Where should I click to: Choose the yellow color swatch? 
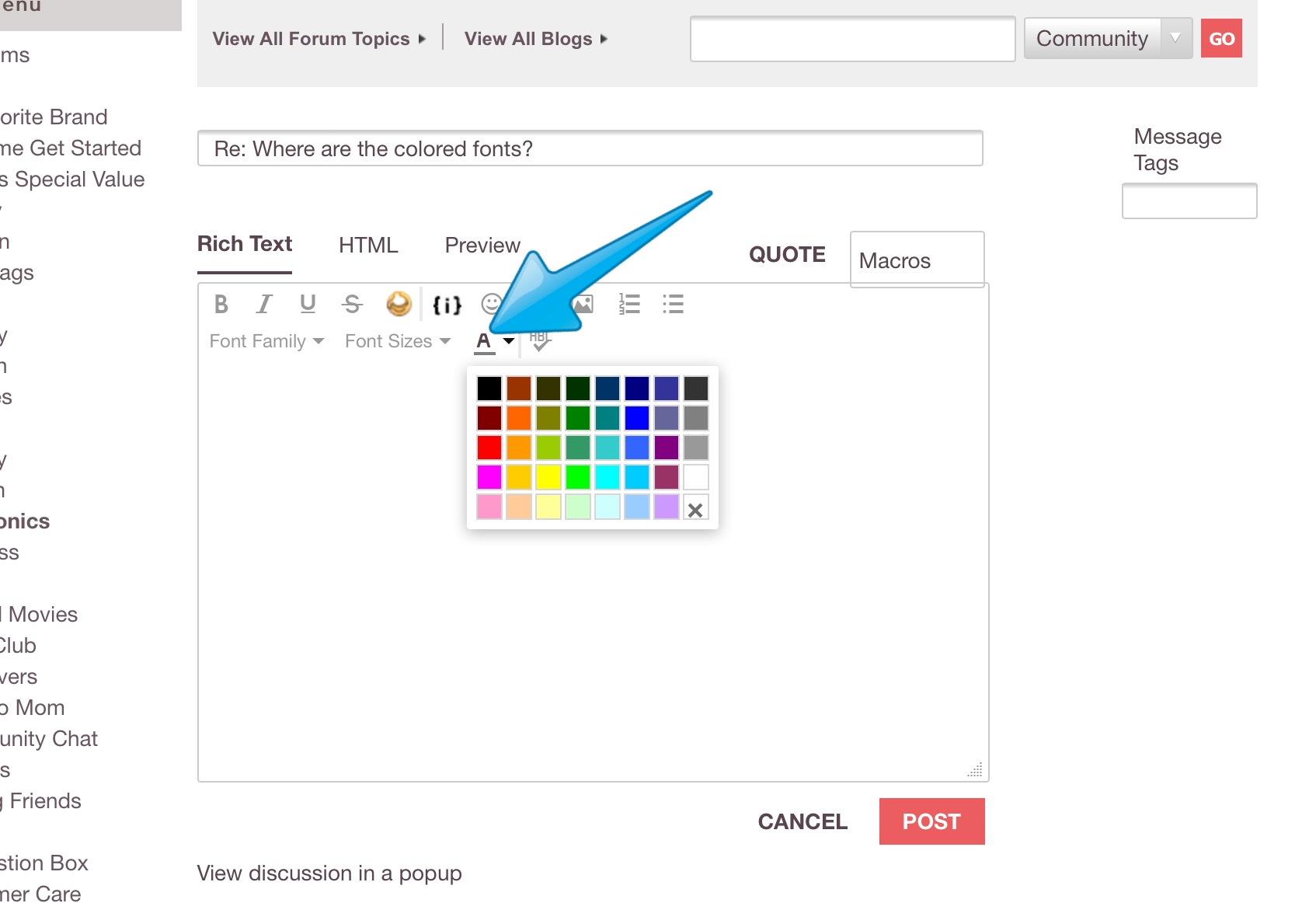[548, 477]
